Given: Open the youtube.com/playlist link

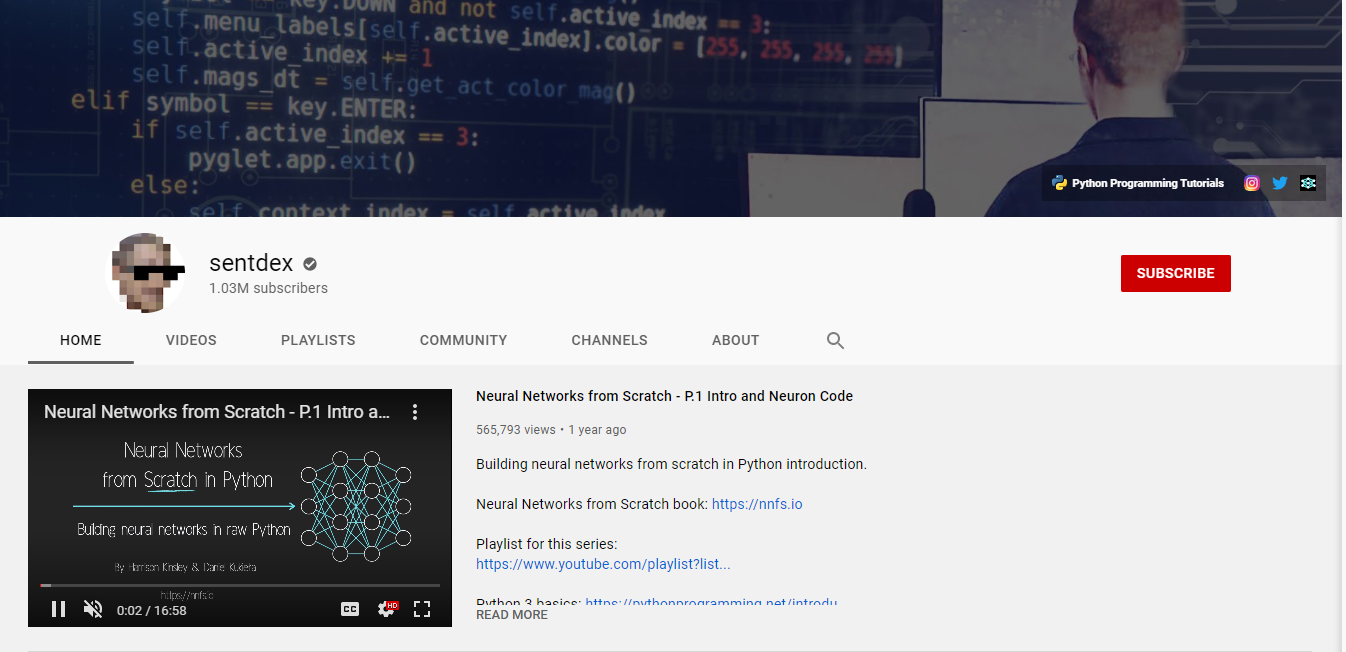Looking at the screenshot, I should point(603,564).
